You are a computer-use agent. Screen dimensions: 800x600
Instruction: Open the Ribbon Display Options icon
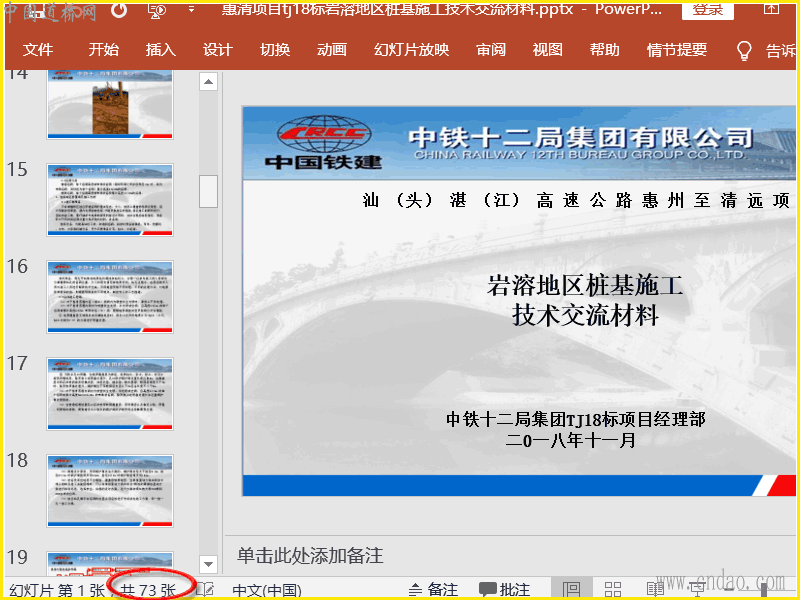click(771, 9)
